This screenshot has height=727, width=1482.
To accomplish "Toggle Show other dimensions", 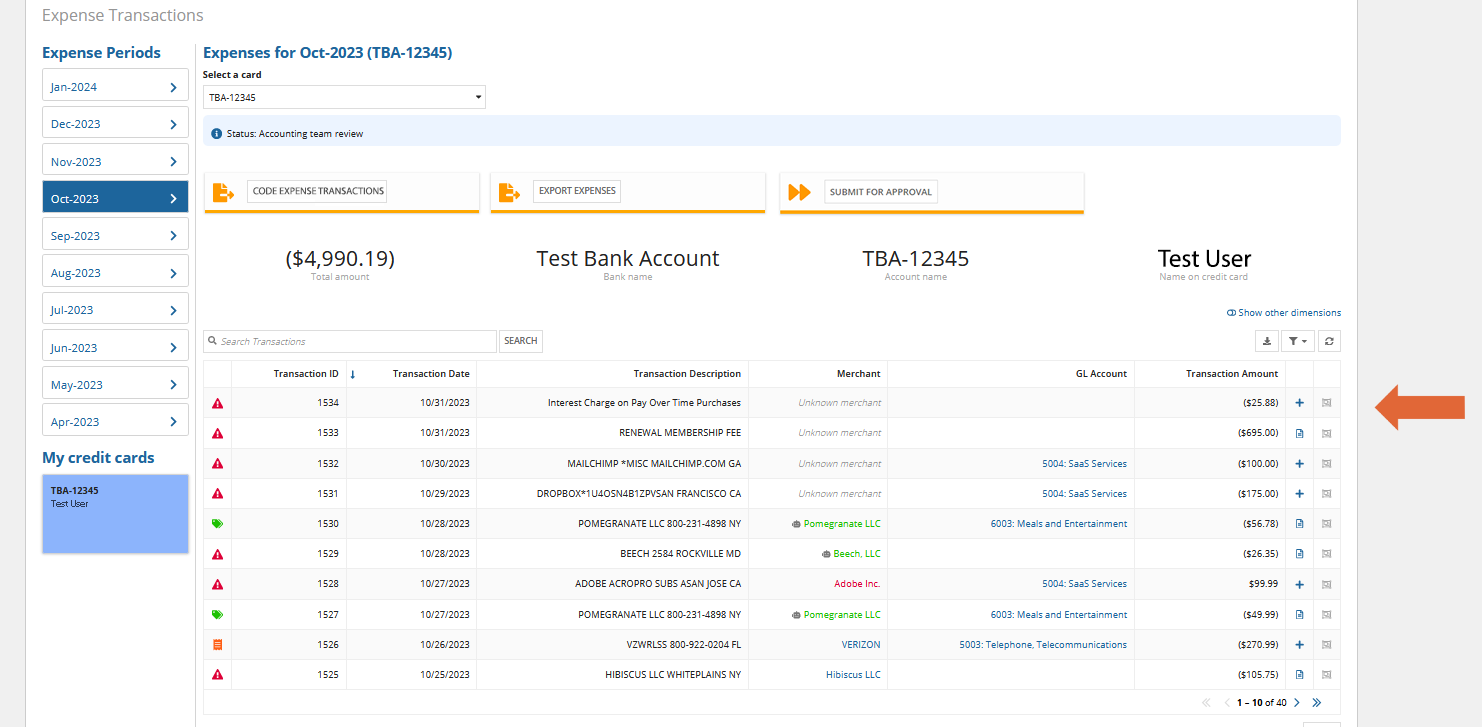I will [1284, 313].
